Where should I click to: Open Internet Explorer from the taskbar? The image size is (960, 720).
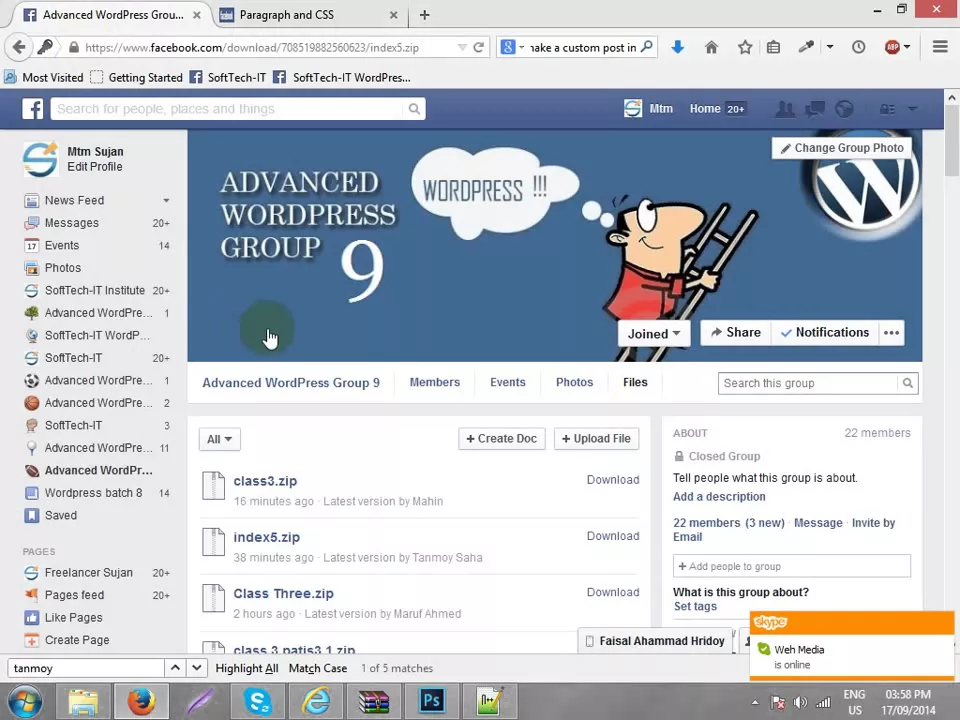tap(317, 702)
